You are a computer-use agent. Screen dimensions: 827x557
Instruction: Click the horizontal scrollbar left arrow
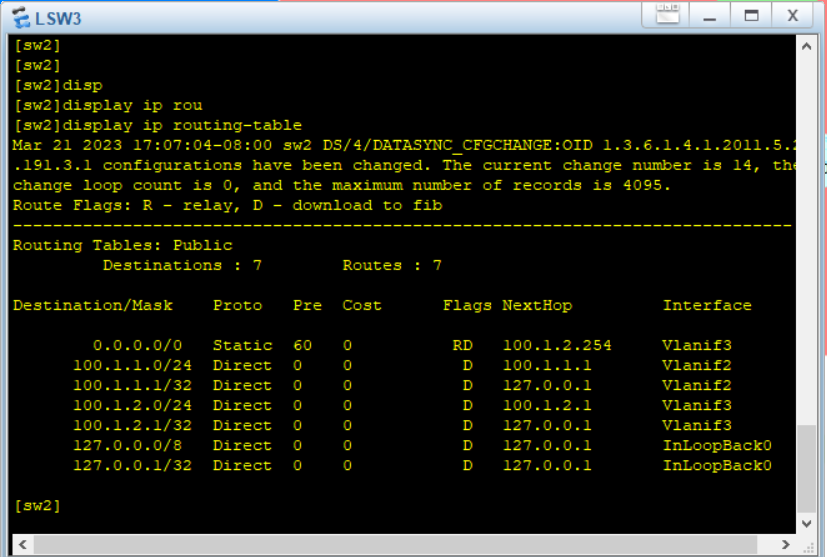(23, 544)
